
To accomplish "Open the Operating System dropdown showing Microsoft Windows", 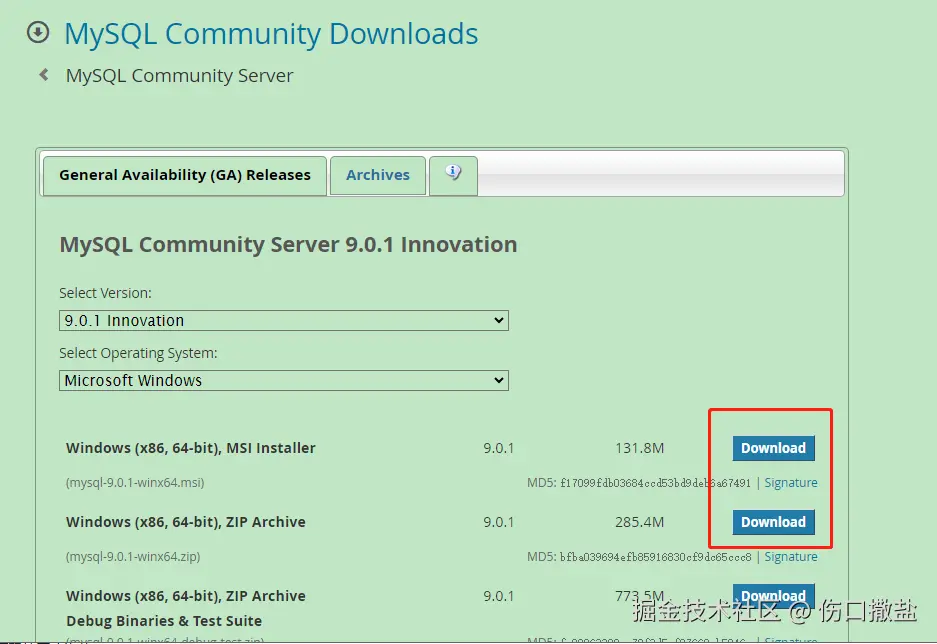I will coord(284,381).
